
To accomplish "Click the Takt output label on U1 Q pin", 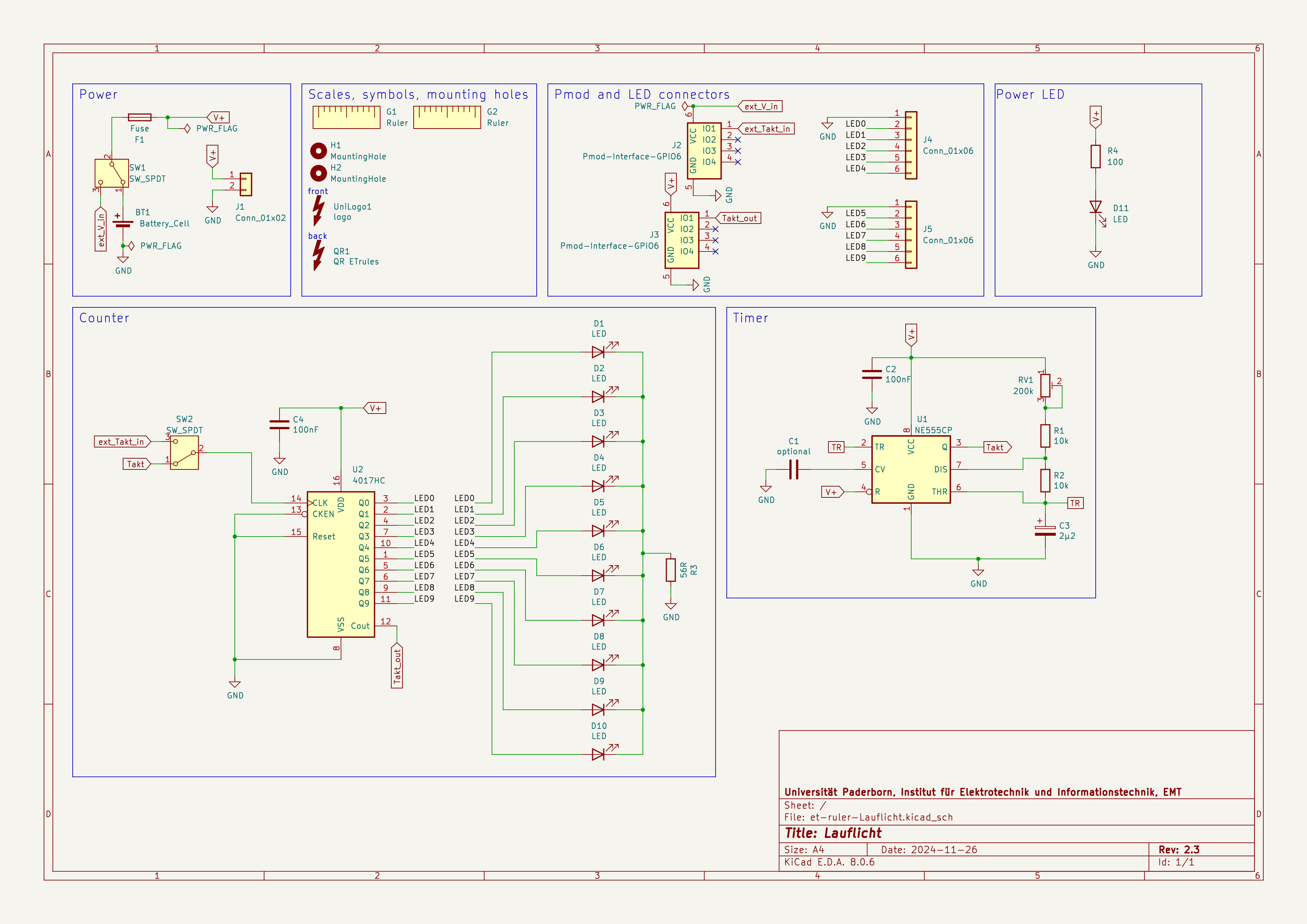I will [997, 447].
